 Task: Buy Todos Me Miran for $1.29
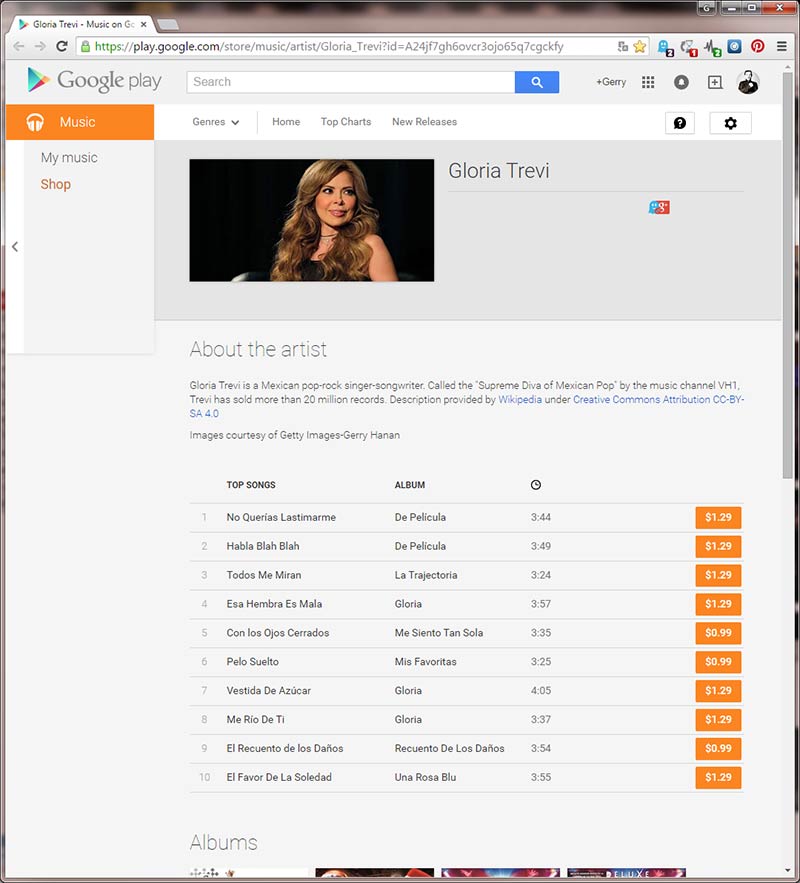click(x=718, y=575)
